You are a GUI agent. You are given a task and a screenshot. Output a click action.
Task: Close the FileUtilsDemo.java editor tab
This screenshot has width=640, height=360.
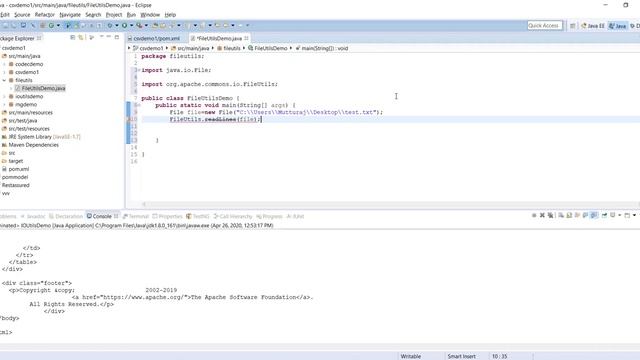(247, 38)
